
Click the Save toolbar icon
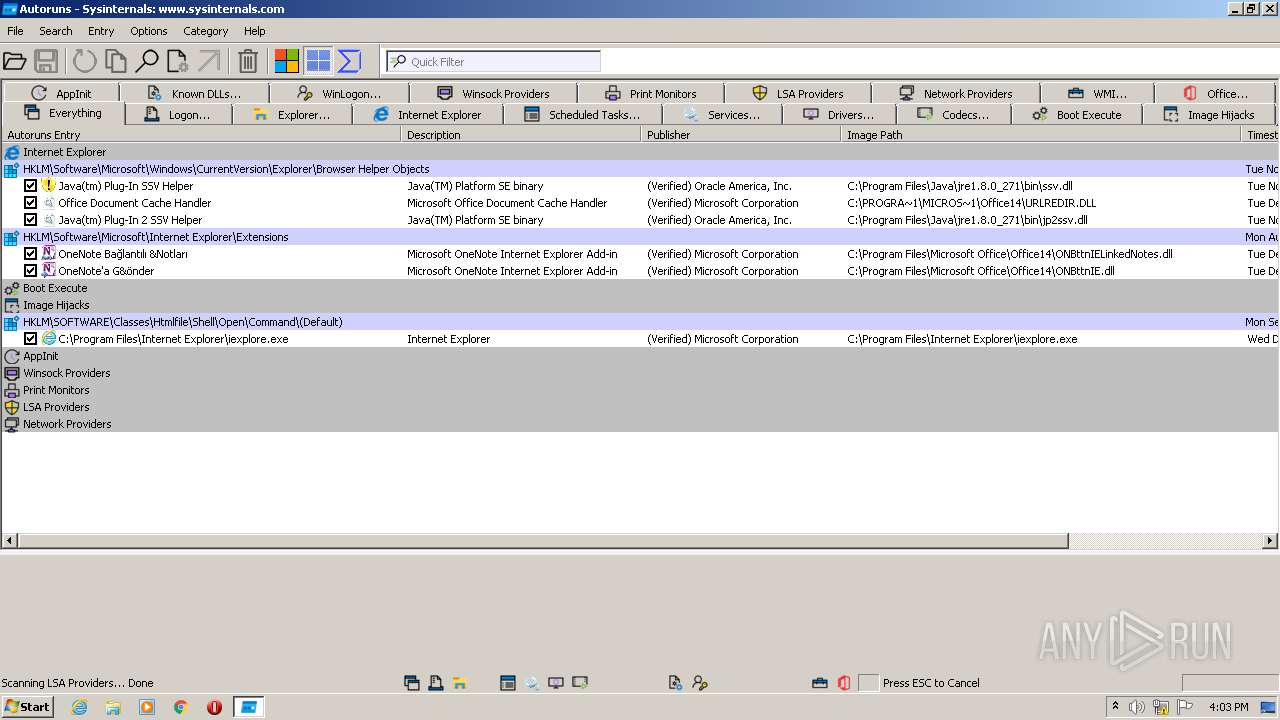[45, 61]
